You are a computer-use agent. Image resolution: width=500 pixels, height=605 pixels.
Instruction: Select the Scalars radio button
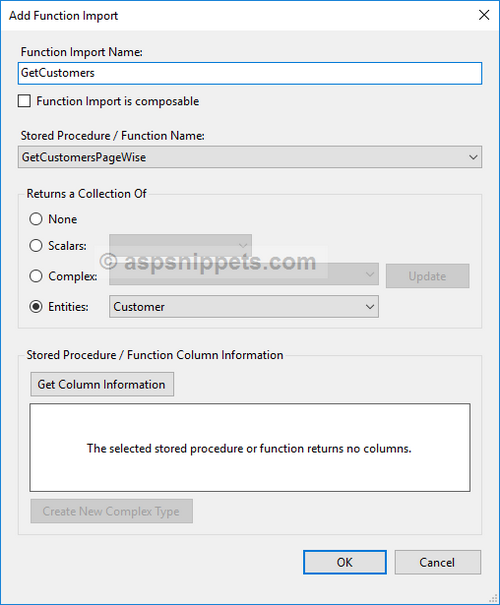pyautogui.click(x=36, y=246)
